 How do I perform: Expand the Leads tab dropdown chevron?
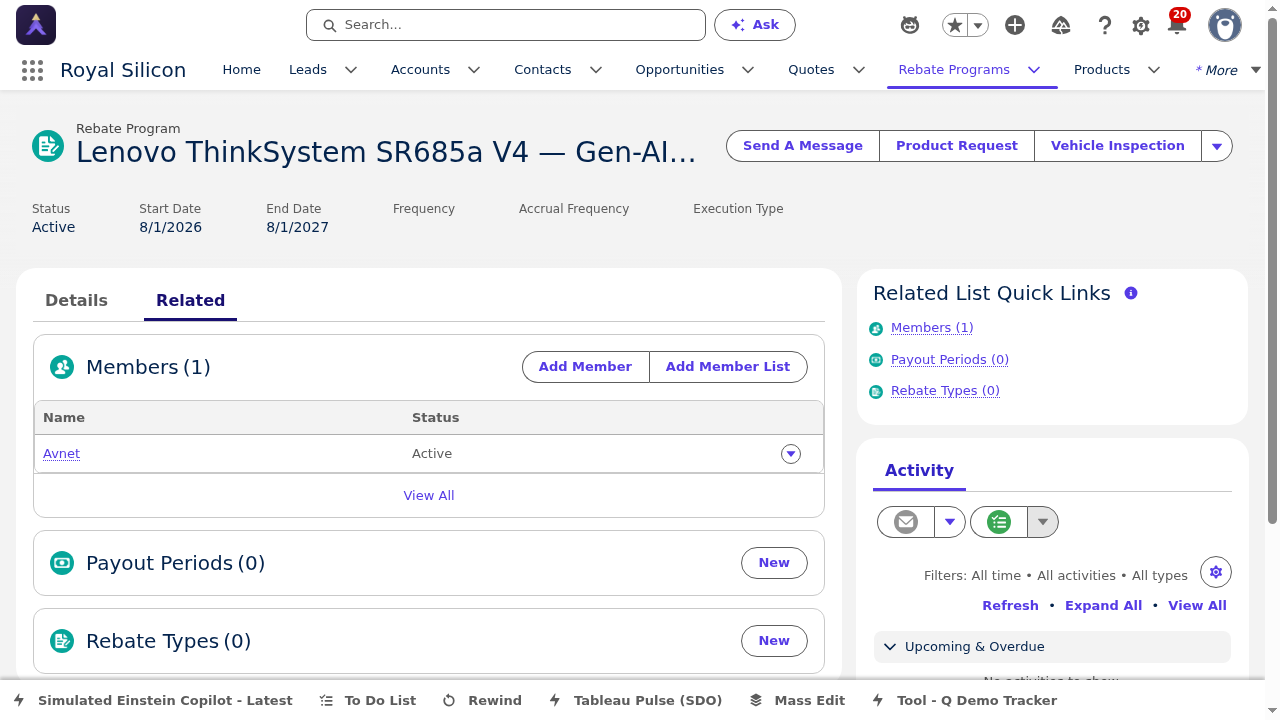351,70
